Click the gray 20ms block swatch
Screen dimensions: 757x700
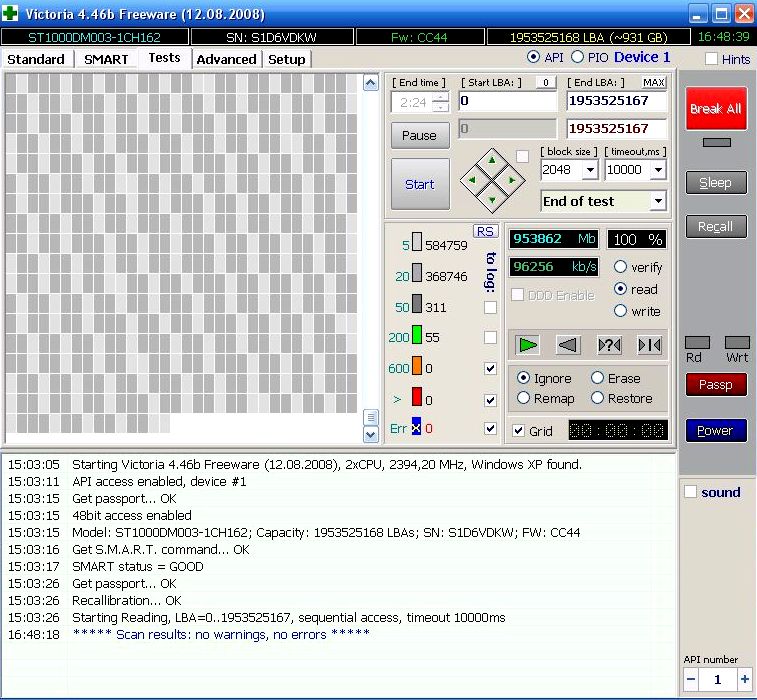tap(417, 273)
